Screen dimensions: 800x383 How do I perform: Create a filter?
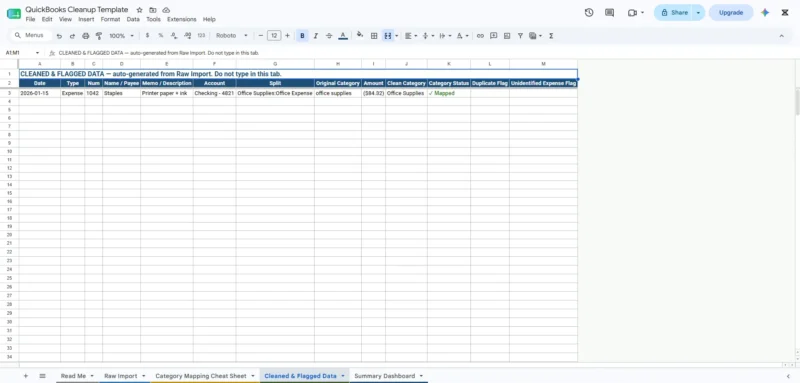(520, 36)
